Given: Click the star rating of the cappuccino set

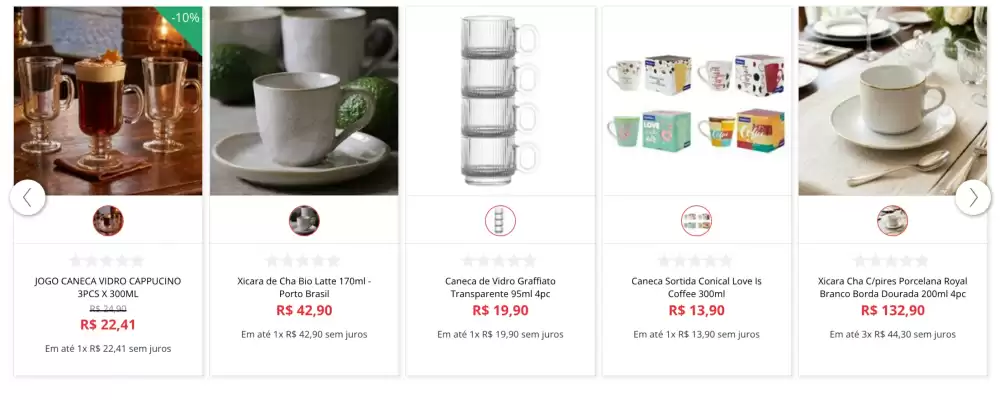Looking at the screenshot, I should point(108,261).
